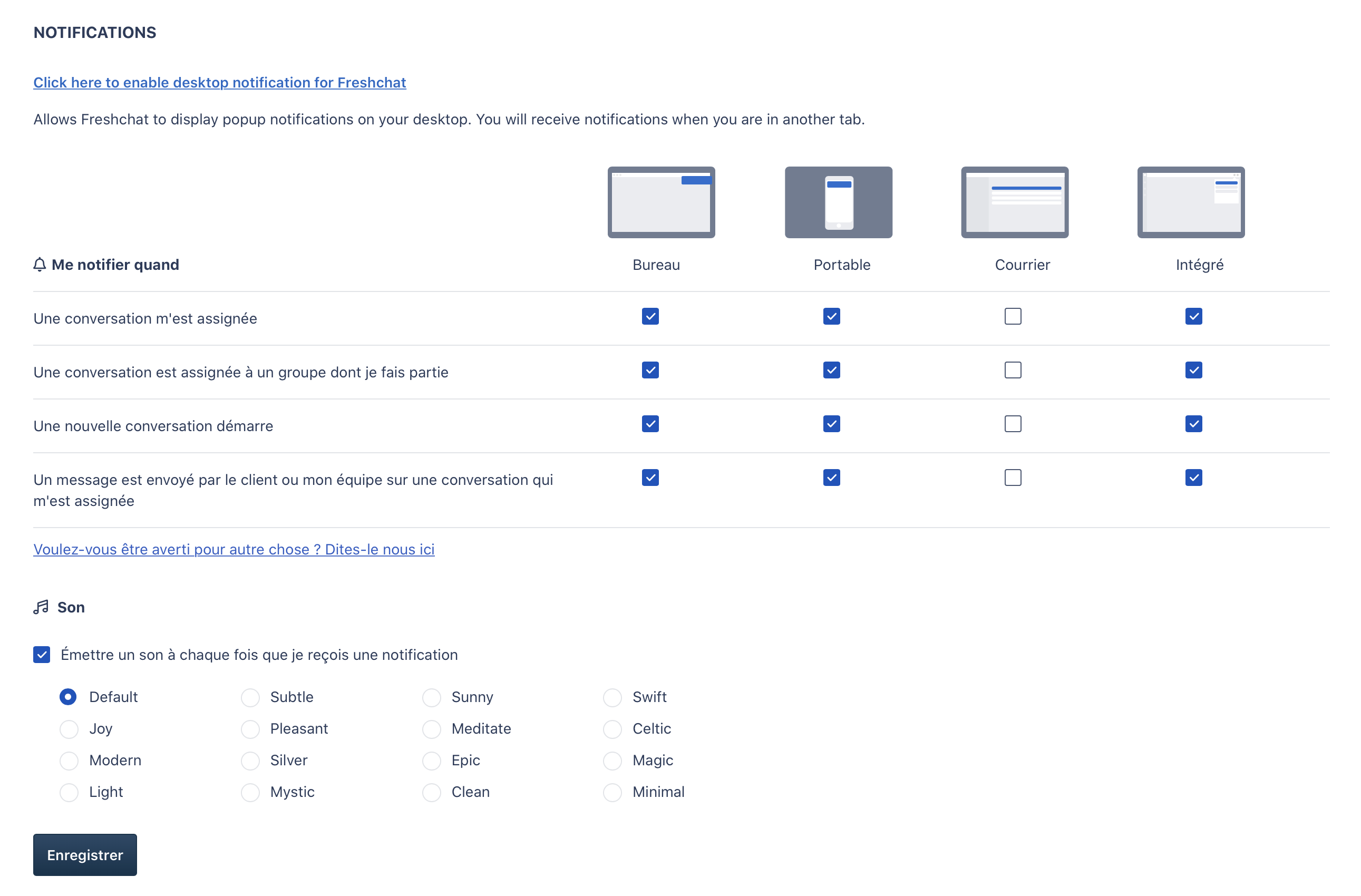Viewport: 1361px width, 896px height.
Task: Select the Joy sound option
Action: coord(69,729)
